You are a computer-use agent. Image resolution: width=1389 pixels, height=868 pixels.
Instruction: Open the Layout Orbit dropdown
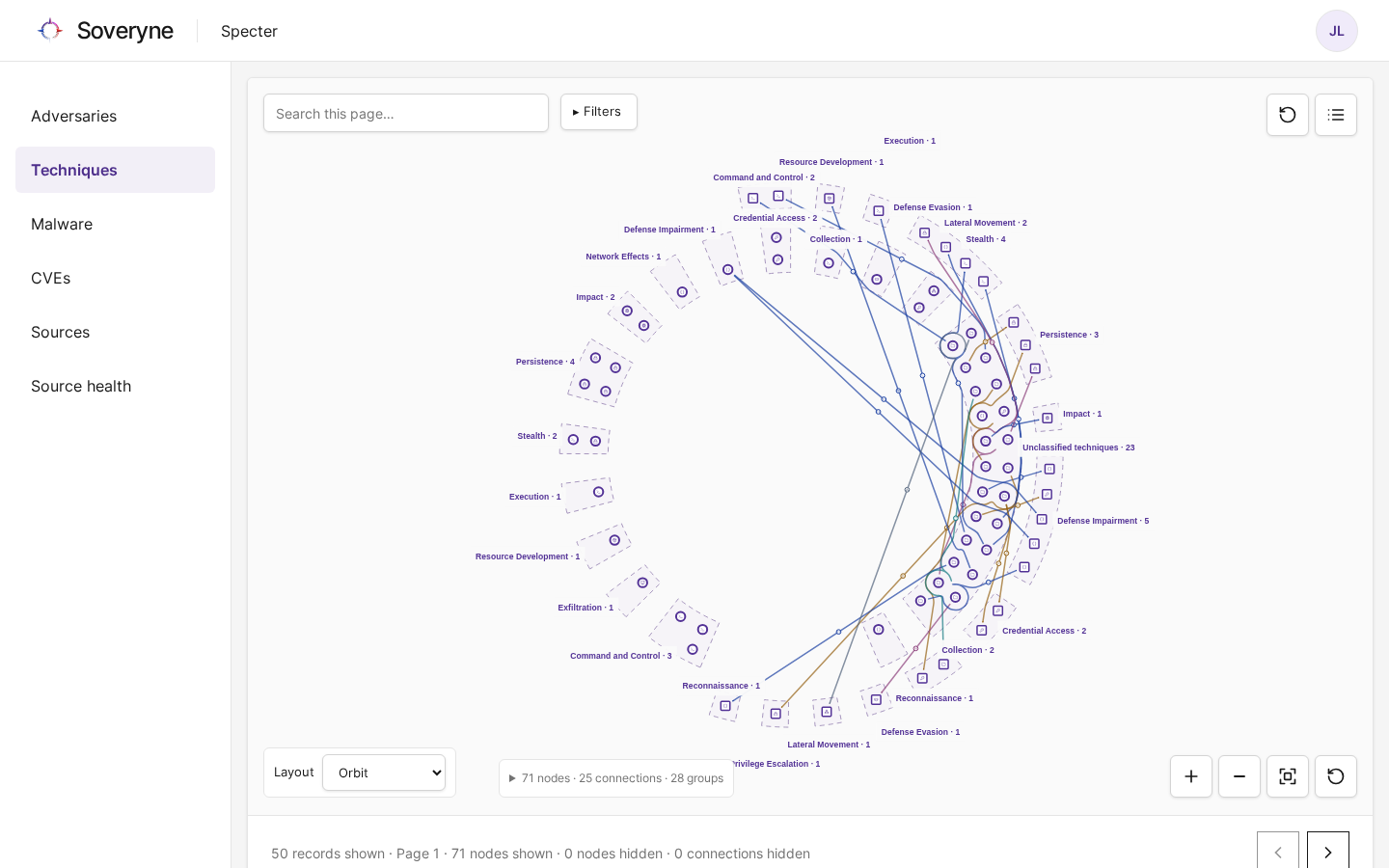click(x=384, y=773)
